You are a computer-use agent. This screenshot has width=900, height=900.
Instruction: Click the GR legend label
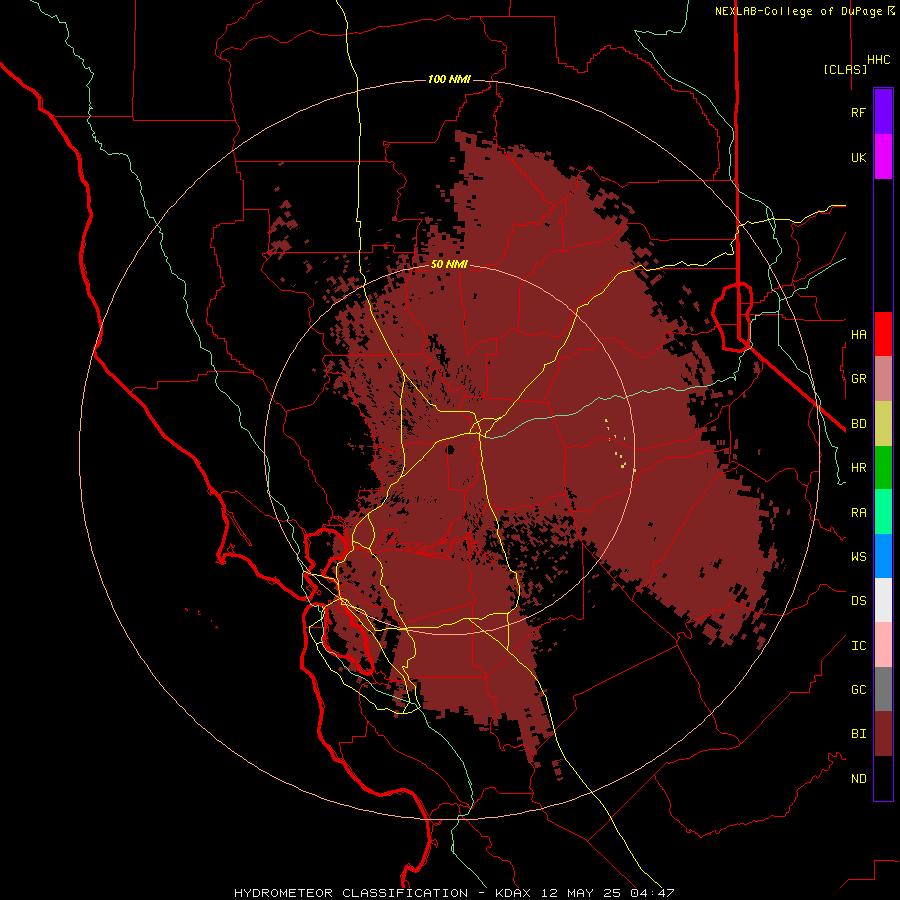[x=858, y=379]
